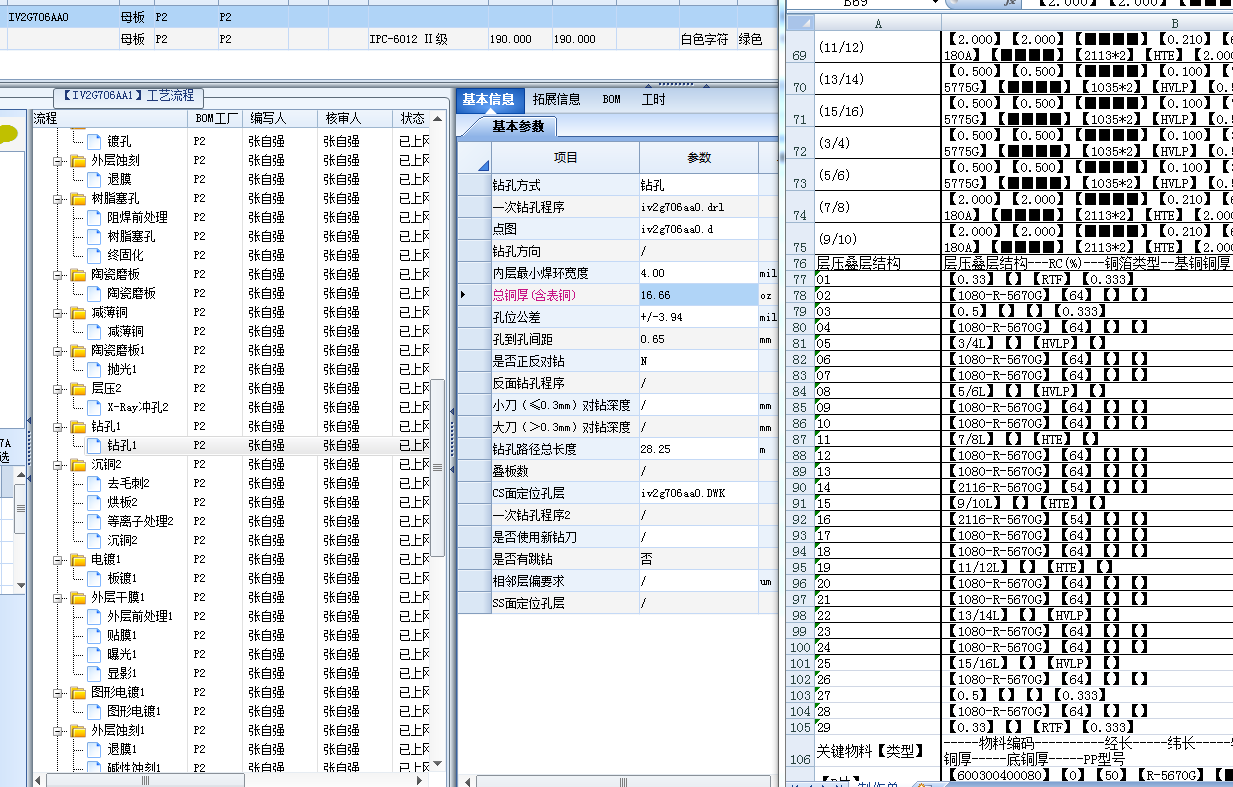Click the 外层蚀刻1 folder icon
The height and width of the screenshot is (787, 1233).
coord(78,730)
